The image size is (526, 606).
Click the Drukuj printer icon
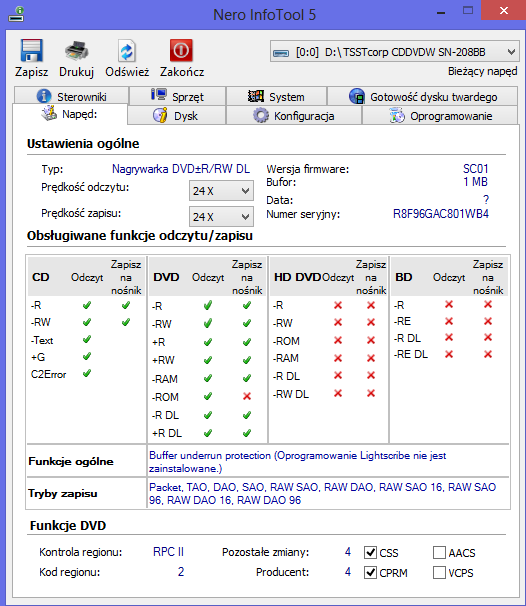(77, 51)
